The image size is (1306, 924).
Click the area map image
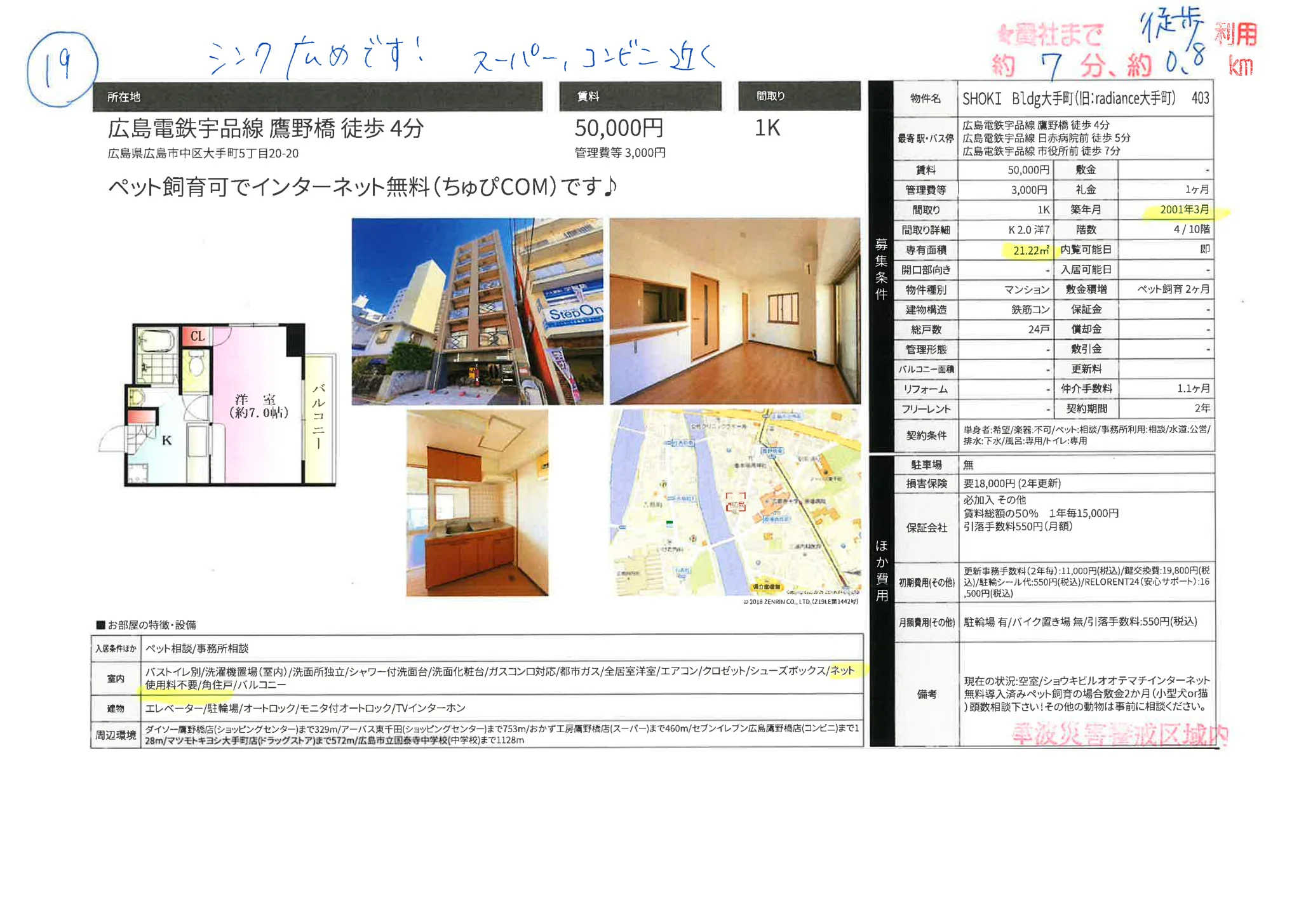pos(735,502)
